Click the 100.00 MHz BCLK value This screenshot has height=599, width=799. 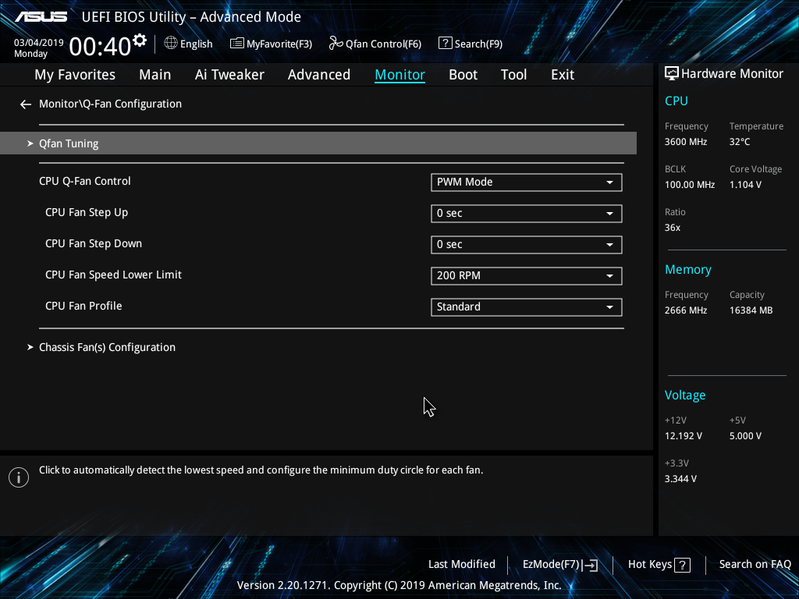click(x=689, y=185)
